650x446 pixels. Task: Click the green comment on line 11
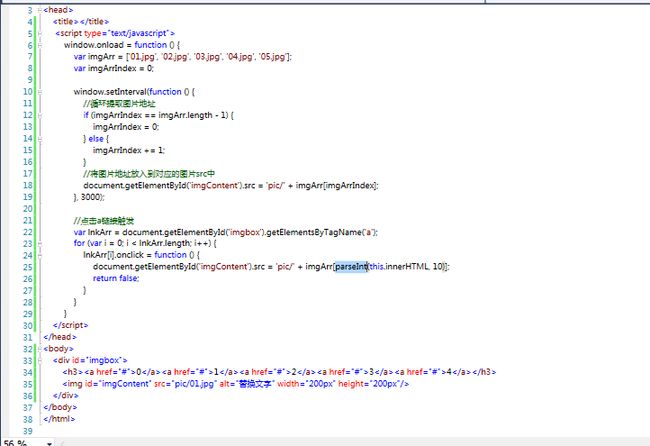[x=119, y=103]
